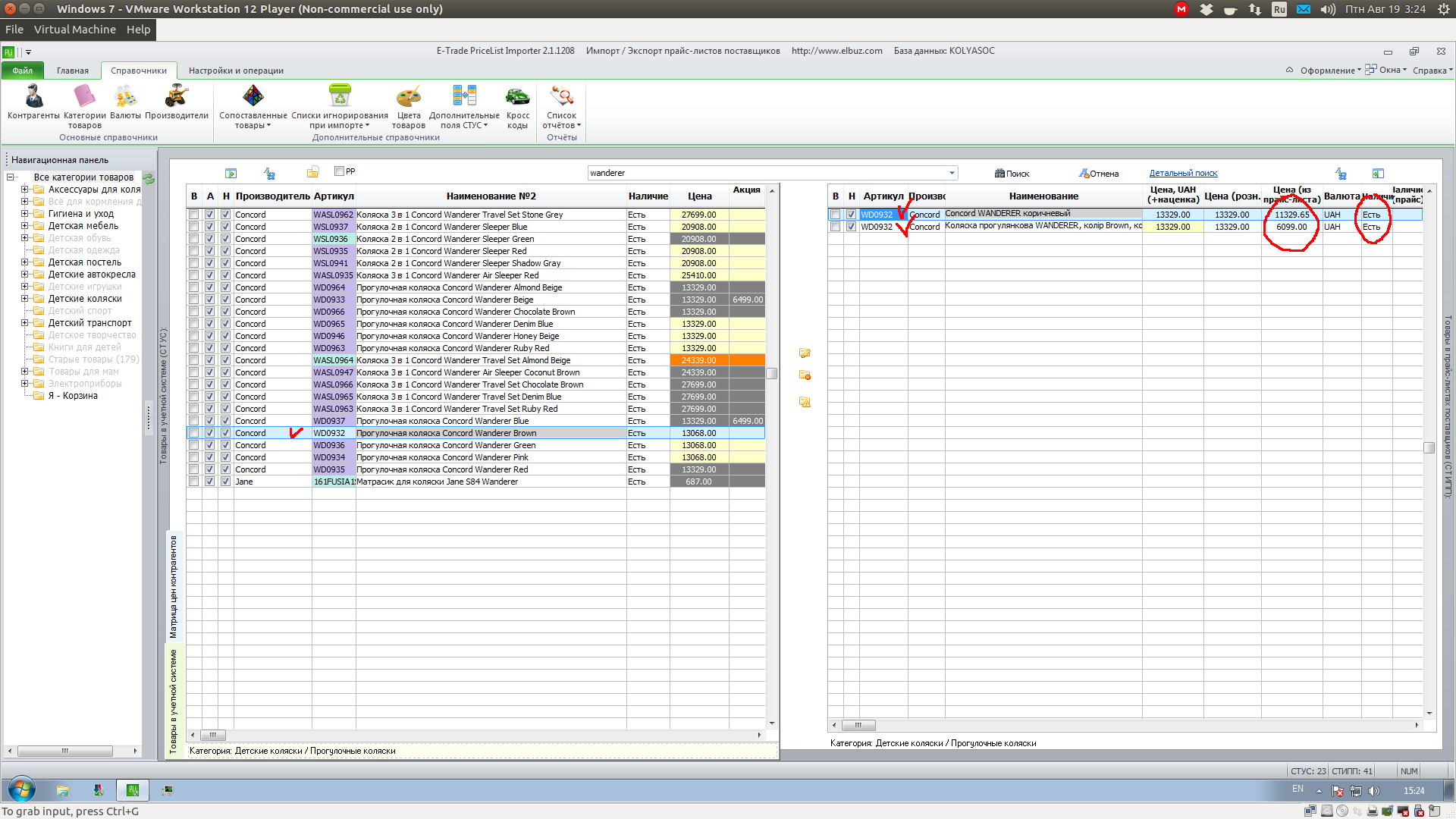Toggle Н checkbox for Коляска прогулянкова WANDERER row
Screen dimensions: 1456x819
852,227
